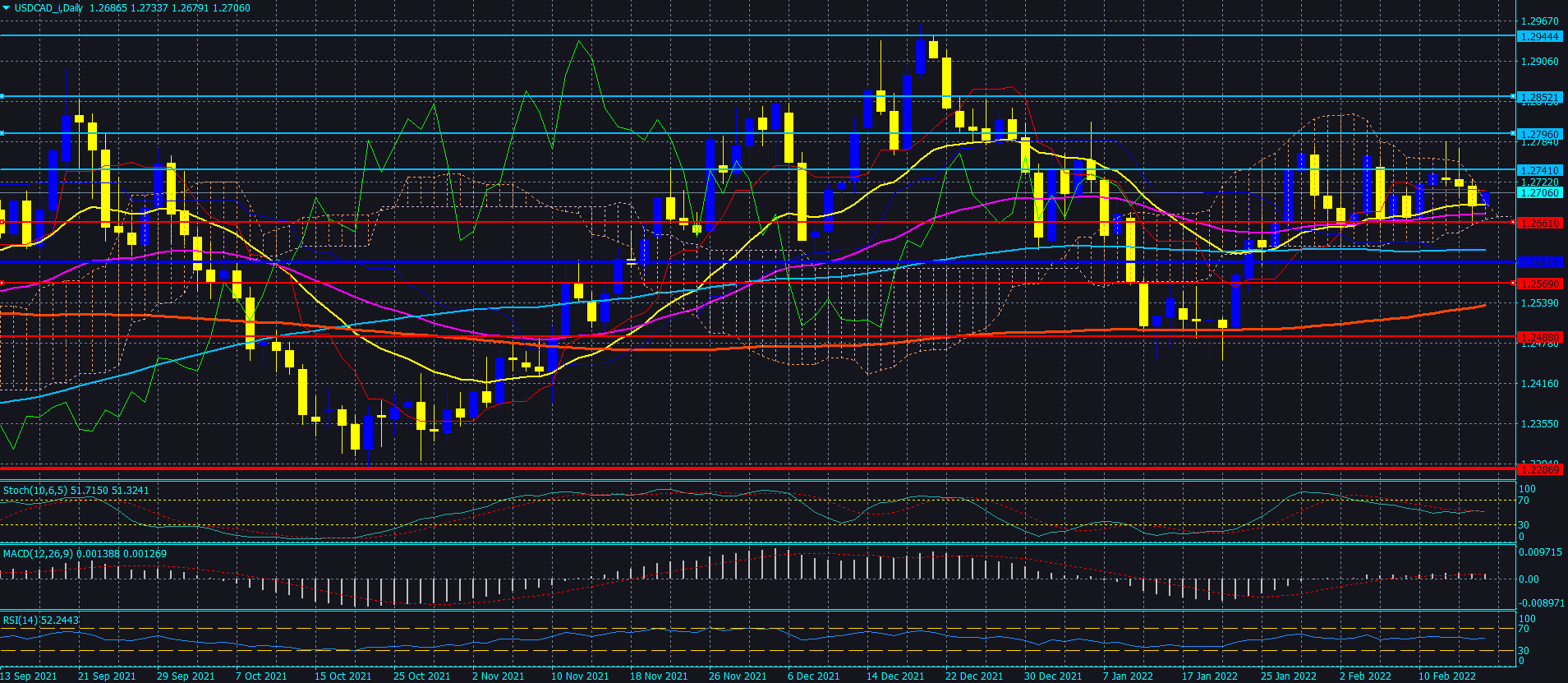Select the red 1.22869 price tag
The image size is (1568, 683).
click(1539, 469)
